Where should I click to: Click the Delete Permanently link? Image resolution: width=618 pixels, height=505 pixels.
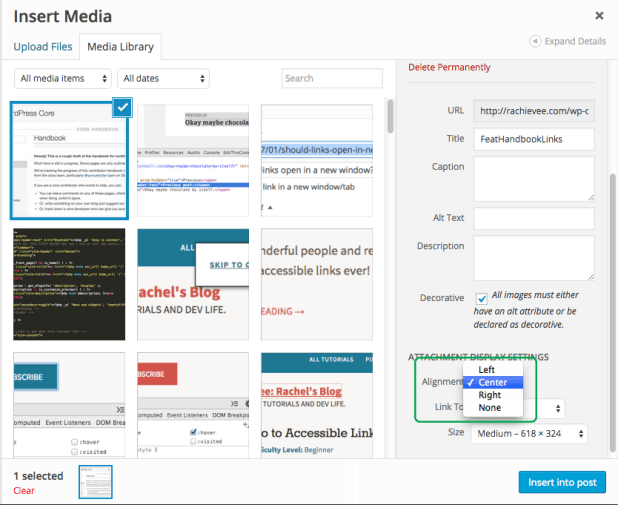click(x=449, y=67)
